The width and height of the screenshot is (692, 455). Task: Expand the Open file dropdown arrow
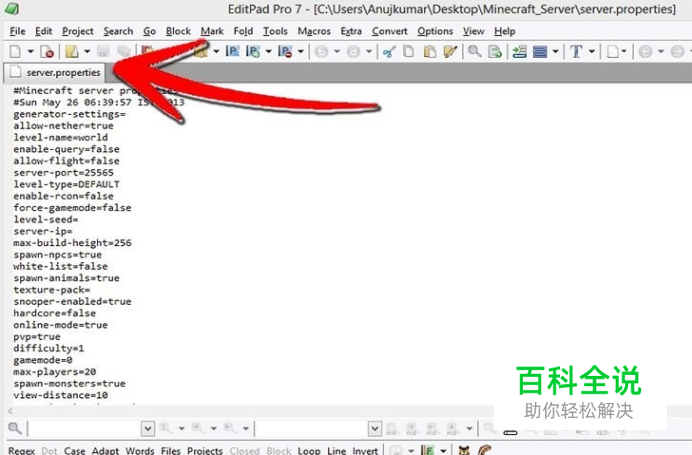pos(87,52)
